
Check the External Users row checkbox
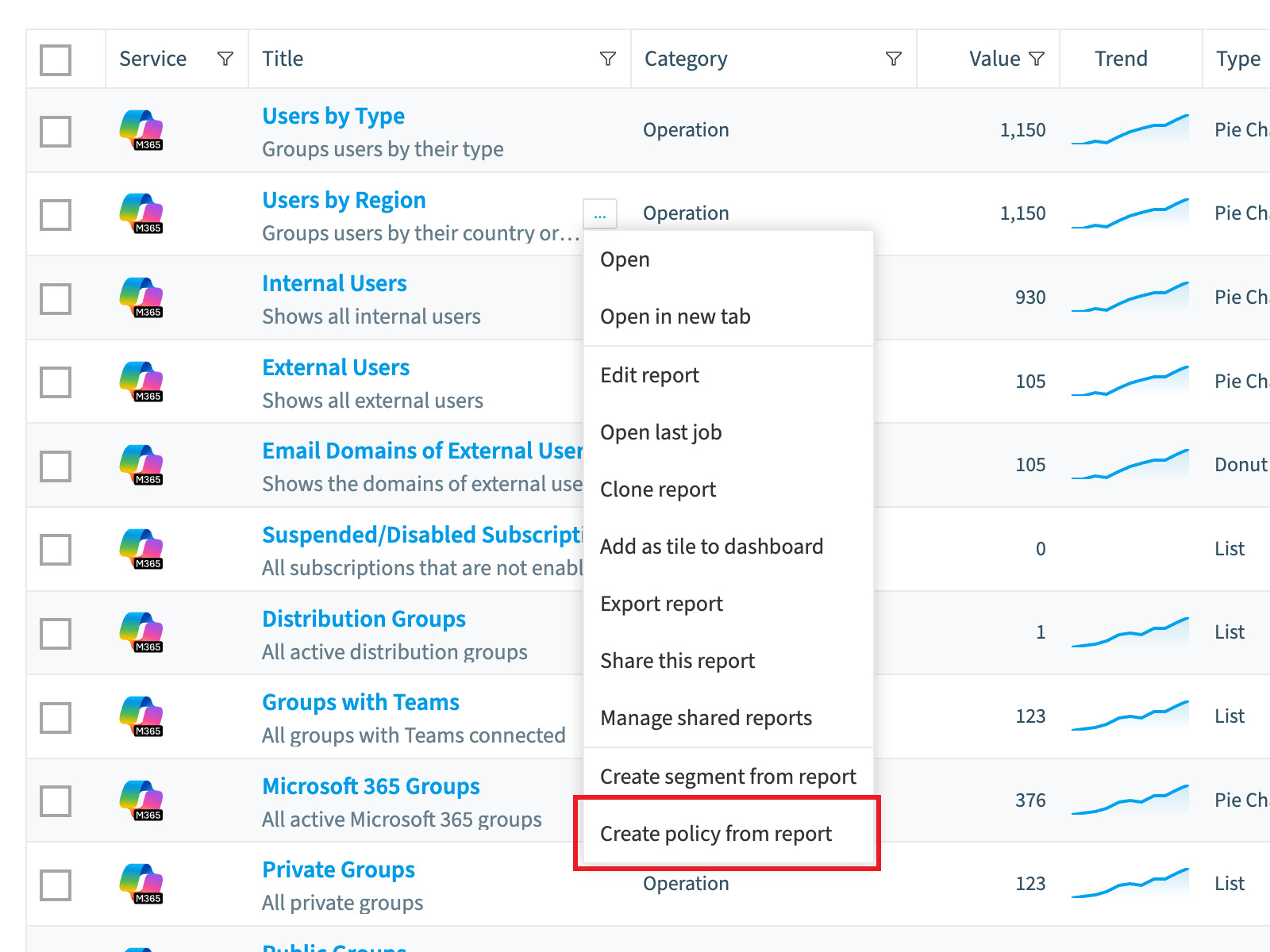point(56,382)
